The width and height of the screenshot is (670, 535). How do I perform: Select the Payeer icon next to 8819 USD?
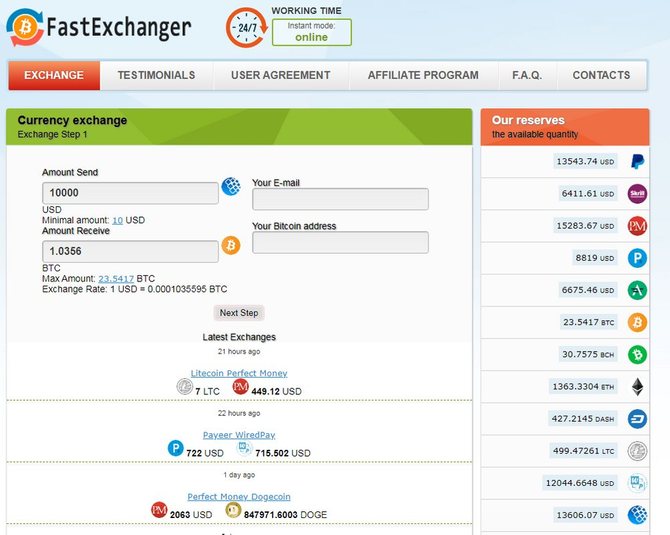coord(637,258)
